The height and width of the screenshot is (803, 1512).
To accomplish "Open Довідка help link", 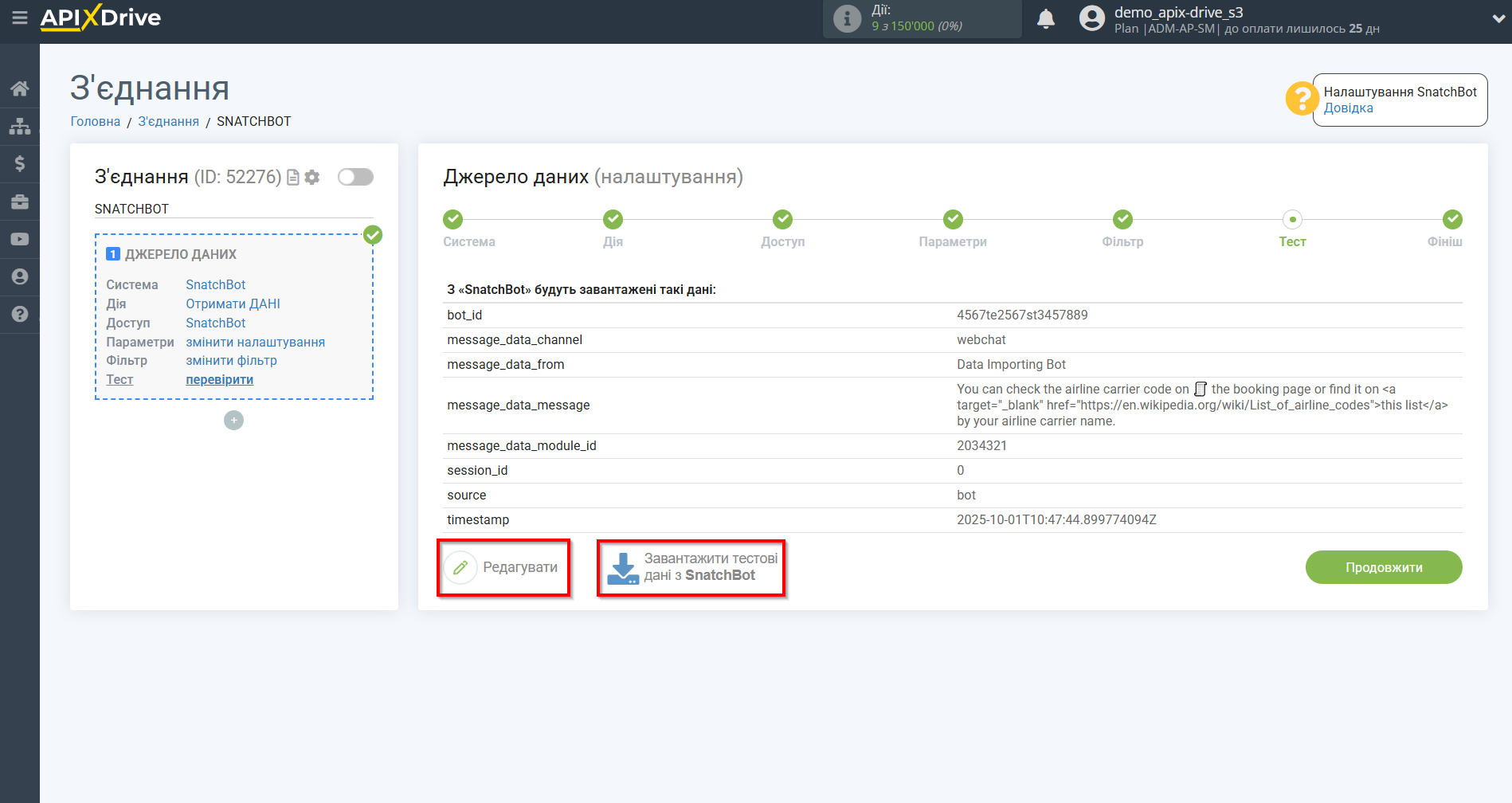I will click(x=1348, y=108).
